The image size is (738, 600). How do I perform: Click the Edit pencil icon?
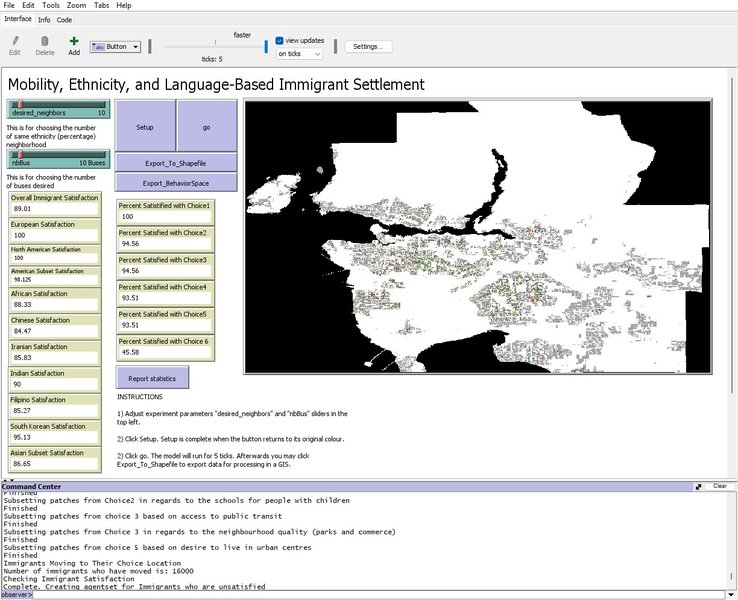coord(15,41)
